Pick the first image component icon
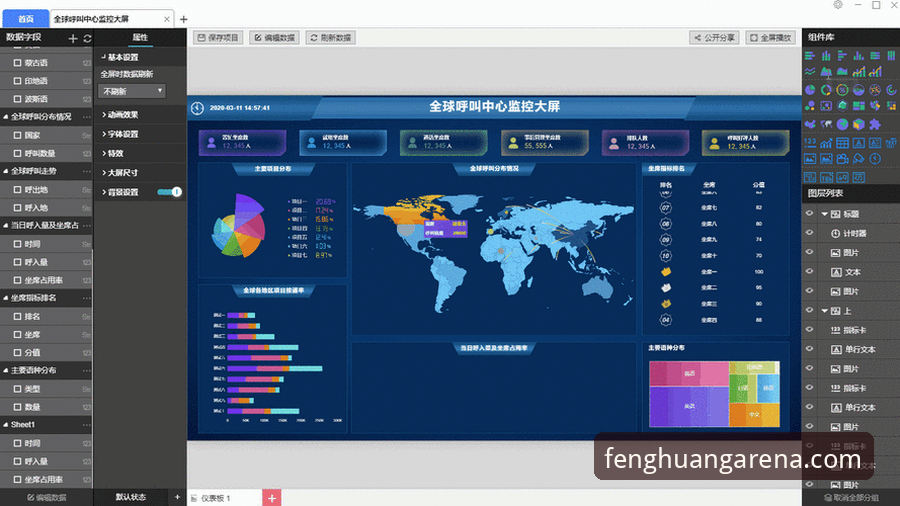The image size is (900, 506). [810, 158]
